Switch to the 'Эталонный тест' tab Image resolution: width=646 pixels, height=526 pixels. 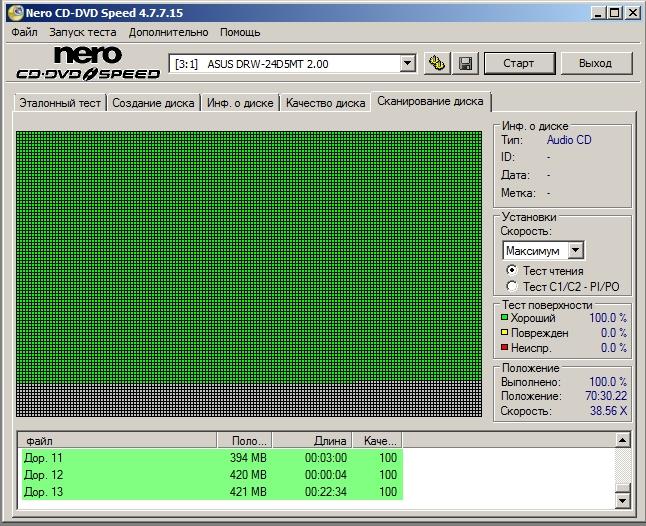pyautogui.click(x=60, y=103)
